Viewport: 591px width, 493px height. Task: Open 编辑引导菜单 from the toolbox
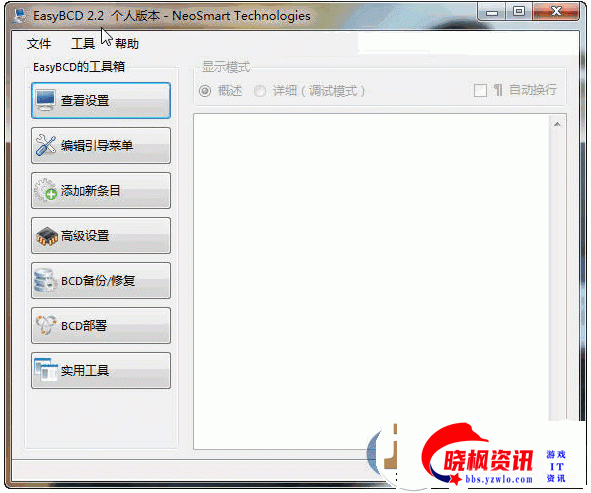pyautogui.click(x=101, y=145)
